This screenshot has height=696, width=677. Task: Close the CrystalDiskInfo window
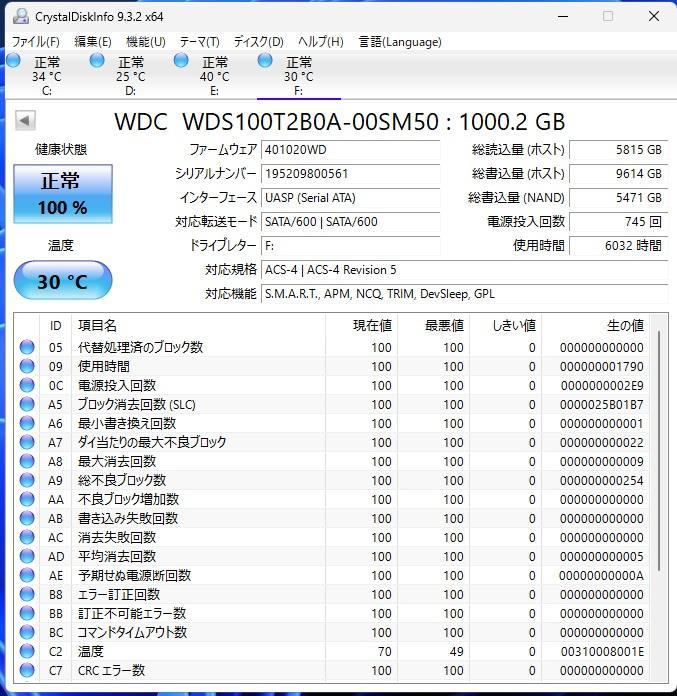coord(654,16)
